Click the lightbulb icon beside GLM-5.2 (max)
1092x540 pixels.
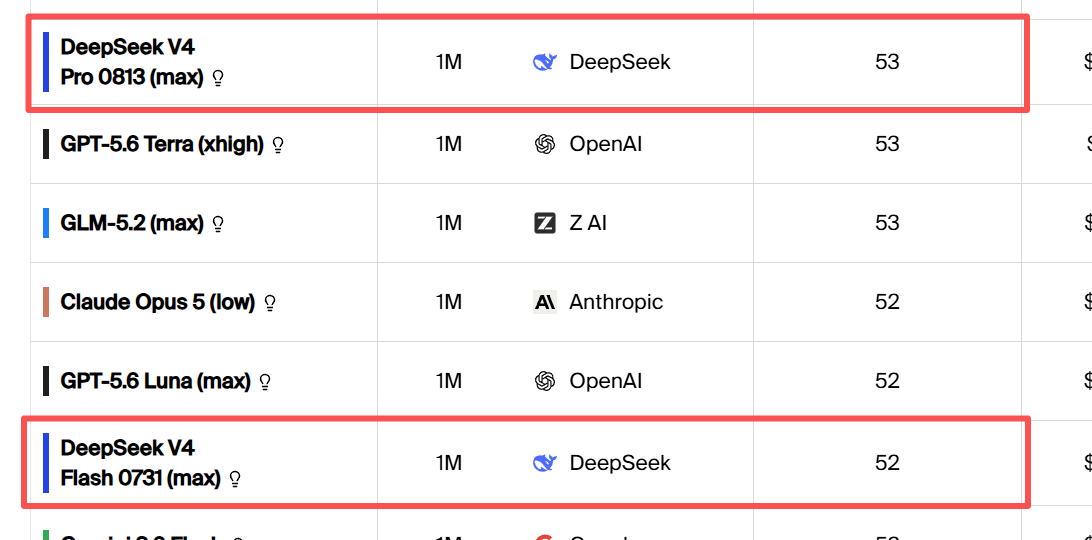(x=218, y=224)
